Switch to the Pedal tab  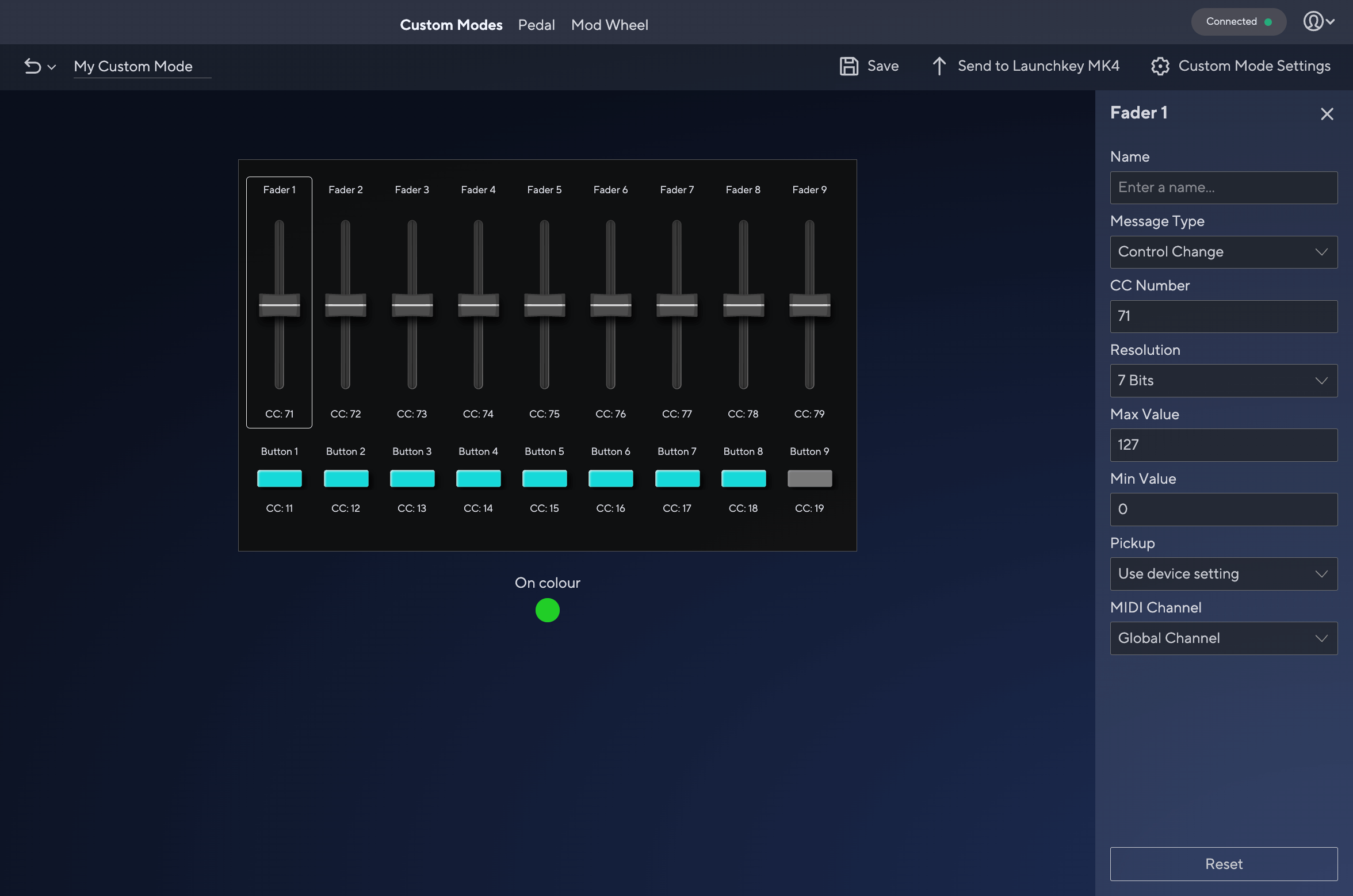point(536,25)
